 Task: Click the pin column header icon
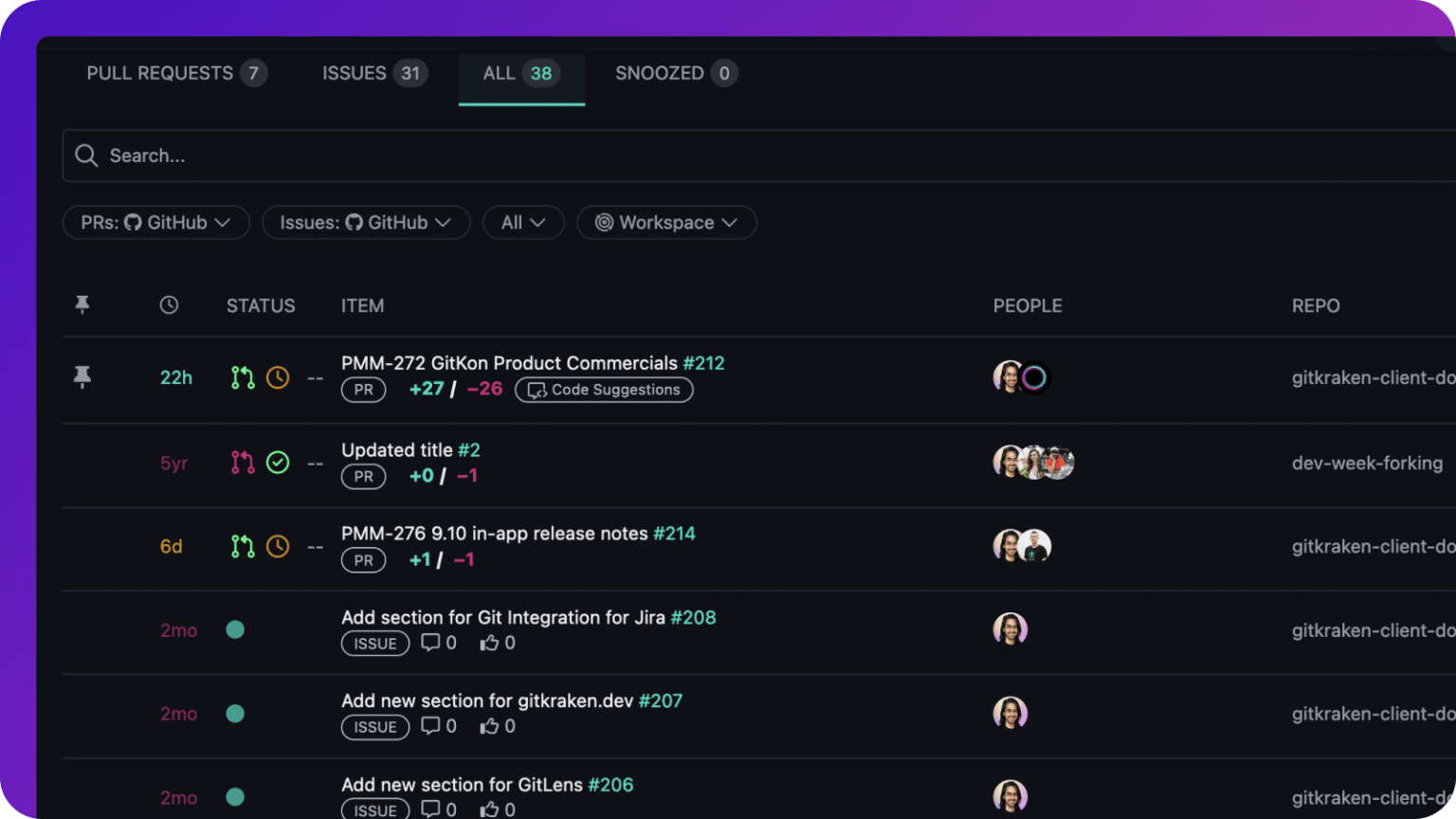coord(82,304)
